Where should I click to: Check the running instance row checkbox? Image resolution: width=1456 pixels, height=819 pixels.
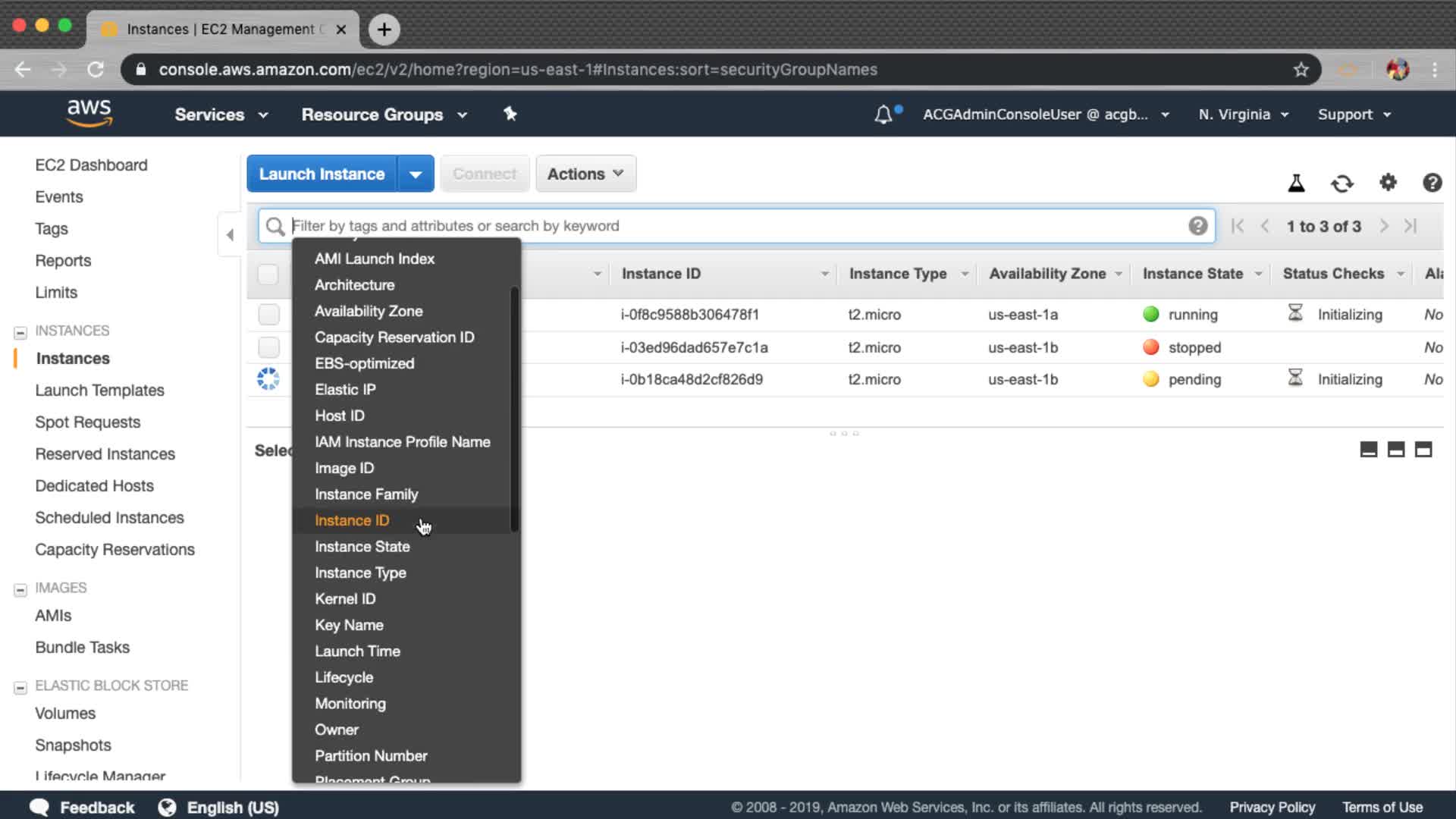[268, 314]
